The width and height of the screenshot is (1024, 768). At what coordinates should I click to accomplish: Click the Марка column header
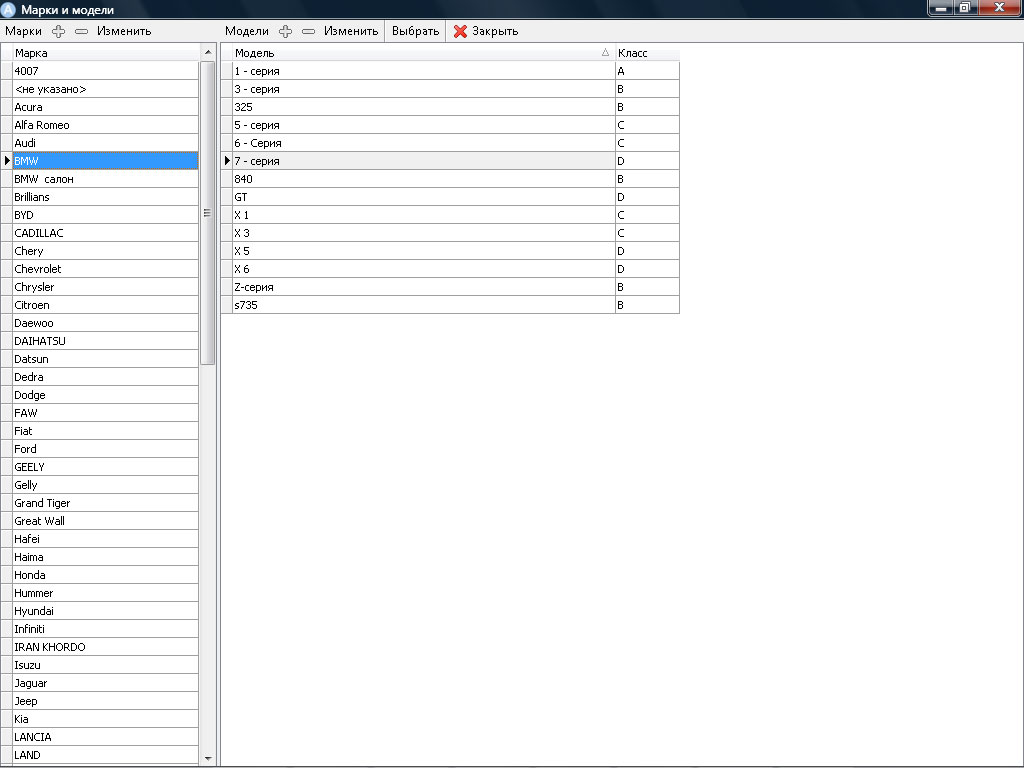[x=105, y=53]
